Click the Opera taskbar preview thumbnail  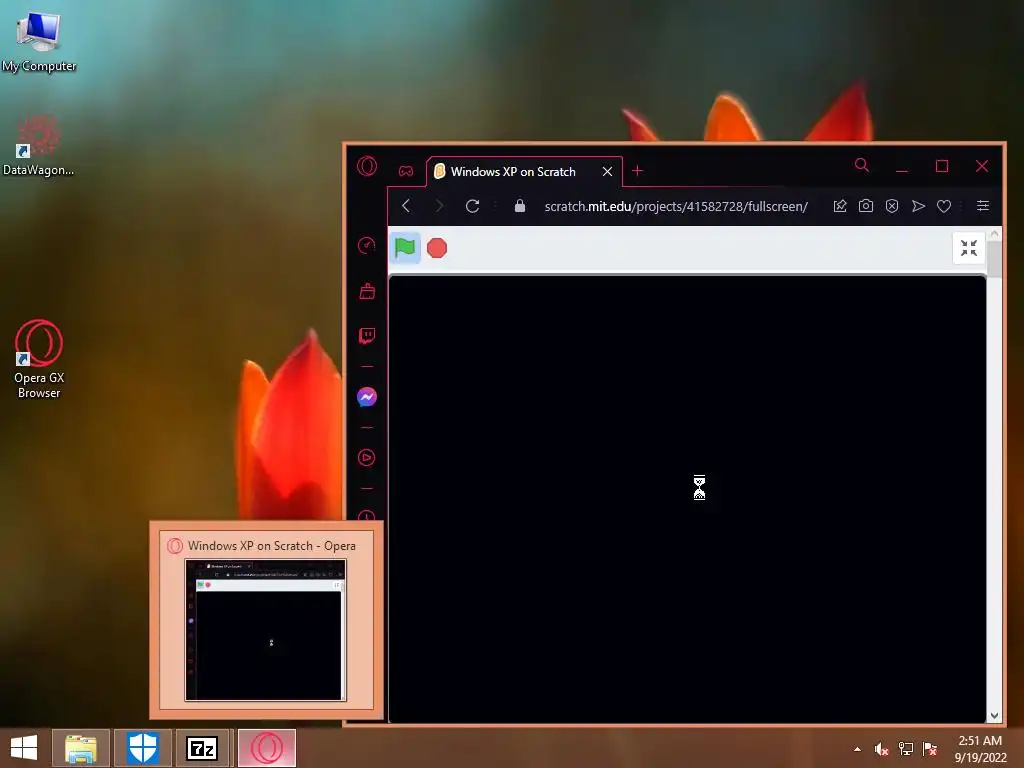pos(266,630)
